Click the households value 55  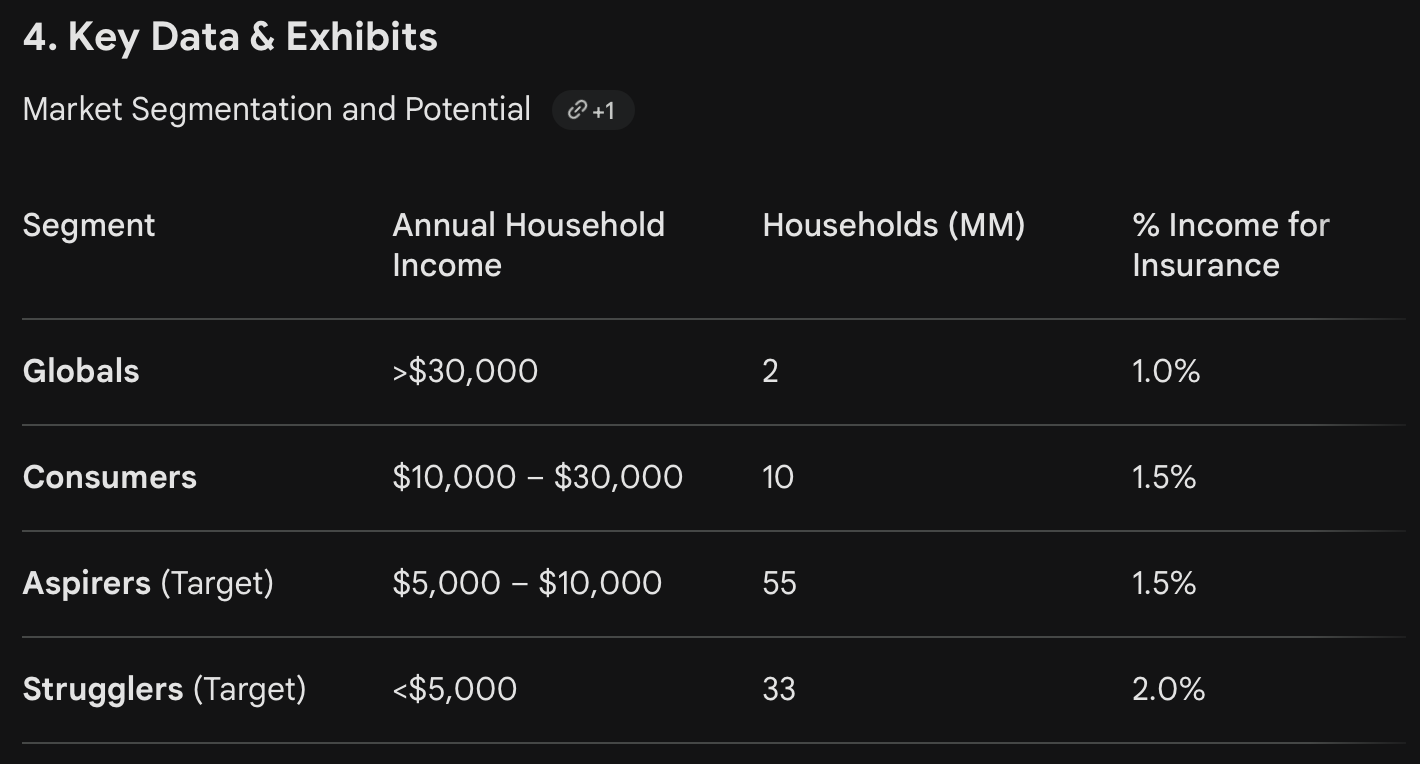(x=779, y=583)
